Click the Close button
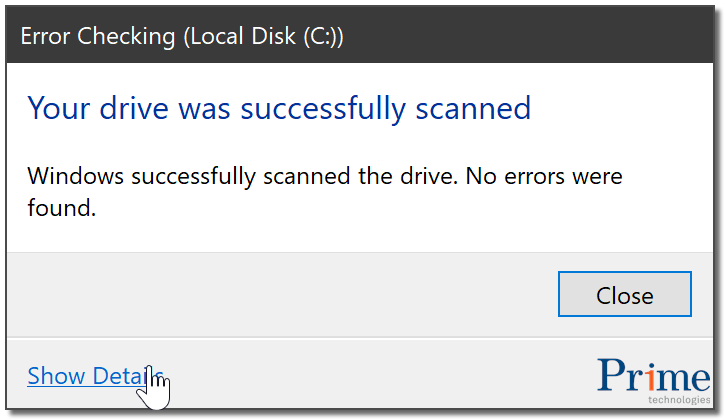Image resolution: width=725 pixels, height=420 pixels. [x=624, y=295]
